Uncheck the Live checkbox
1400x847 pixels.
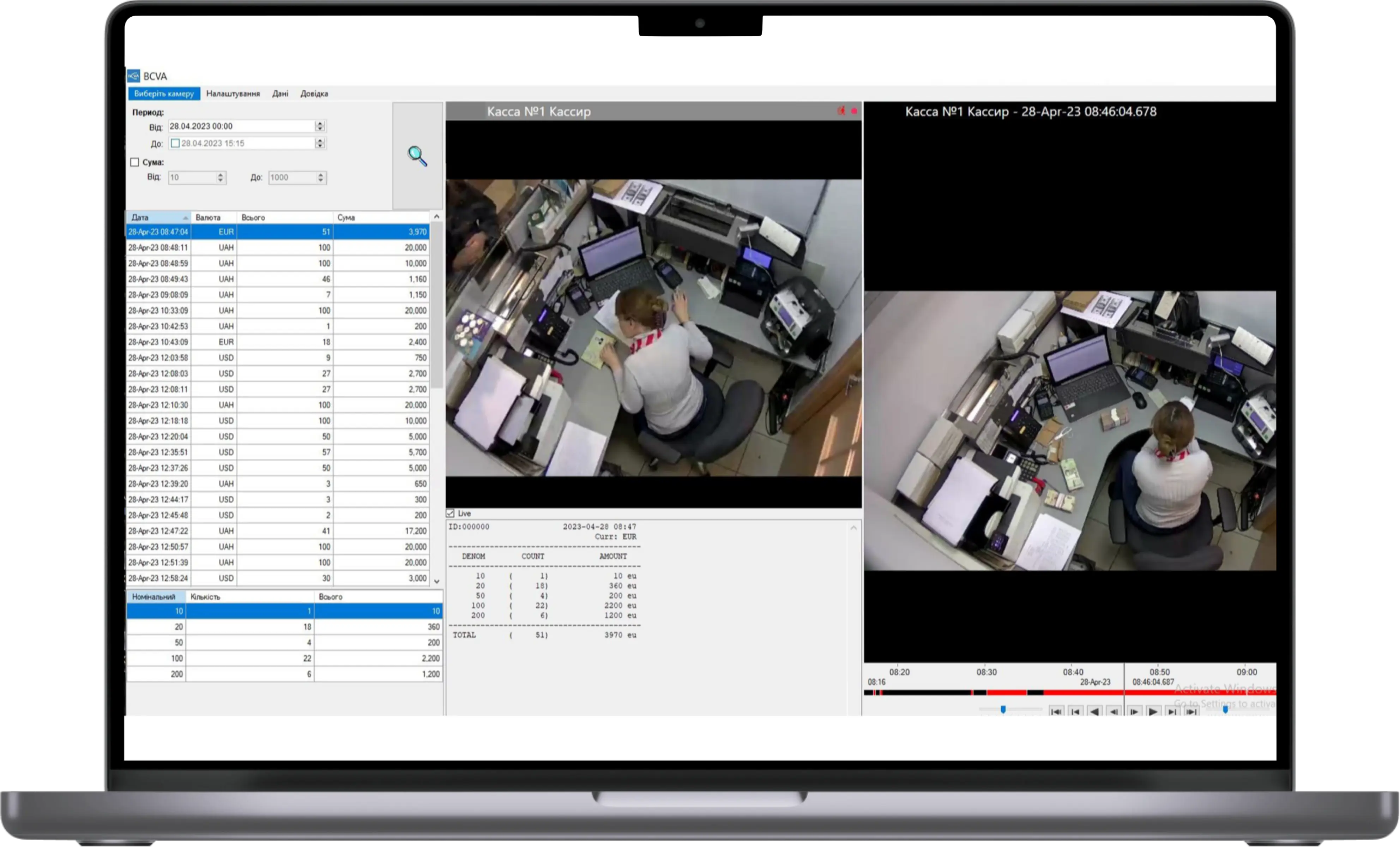[x=451, y=513]
